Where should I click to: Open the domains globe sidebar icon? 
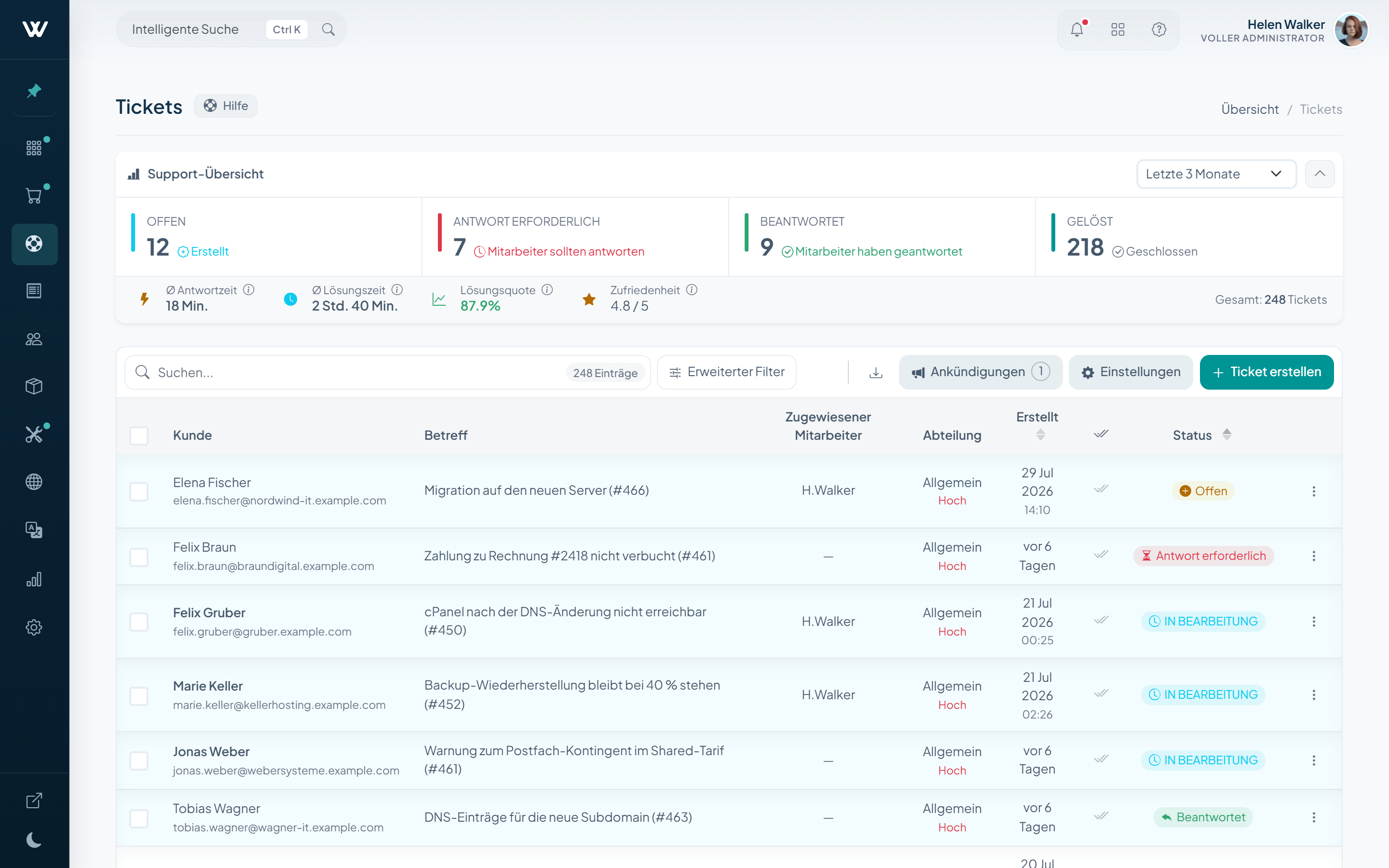coord(34,482)
